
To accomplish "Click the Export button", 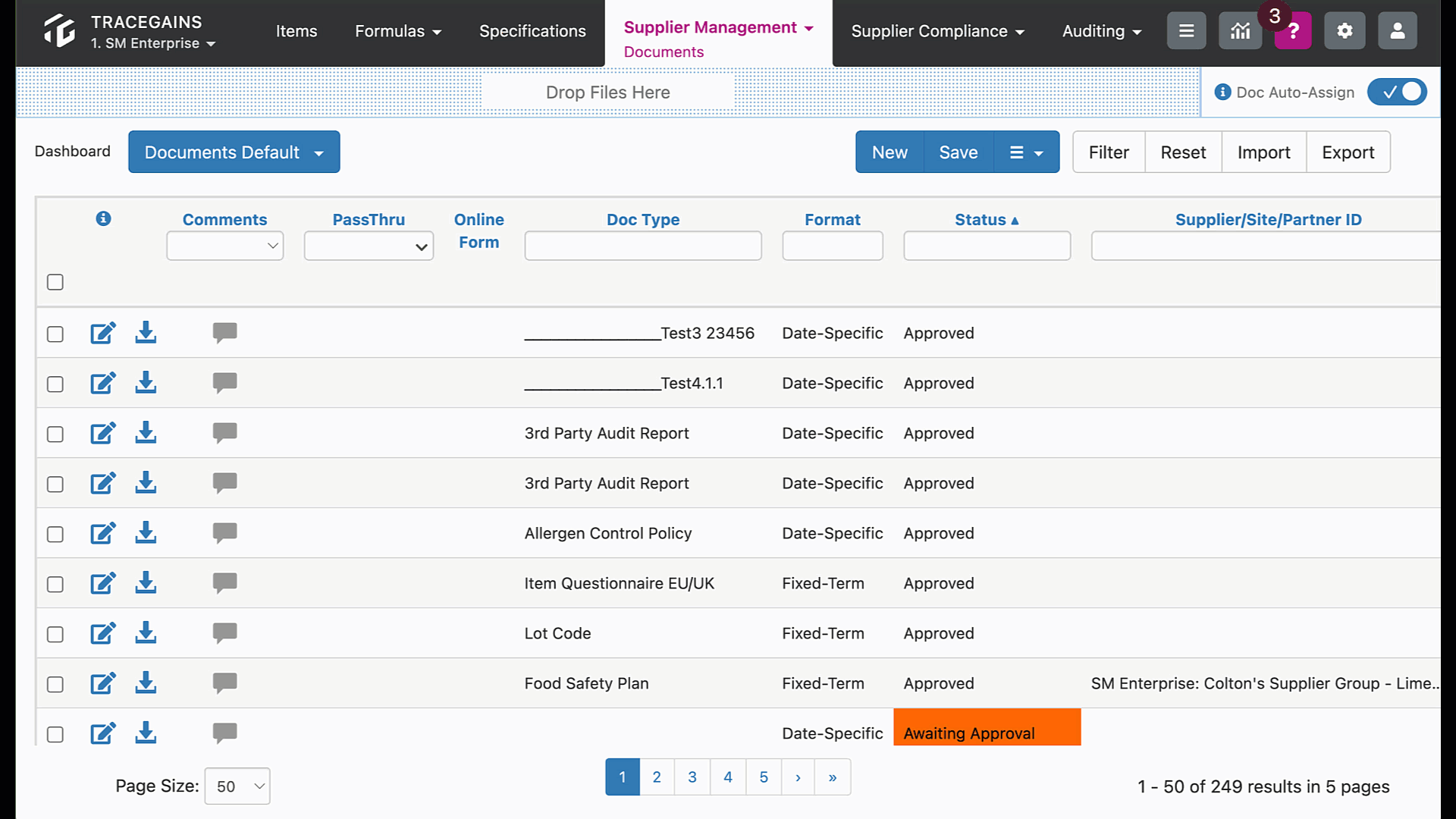I will pos(1348,152).
